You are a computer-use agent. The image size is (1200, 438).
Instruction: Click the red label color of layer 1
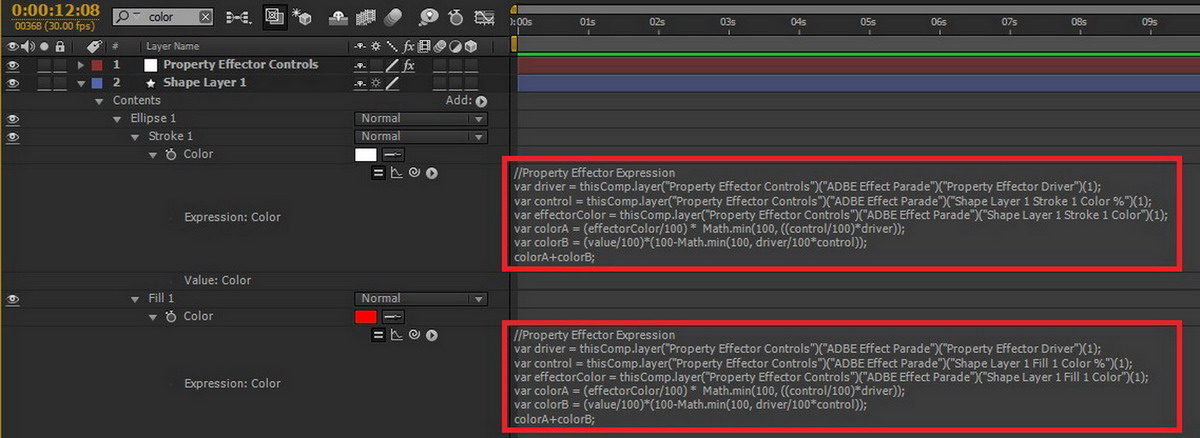click(x=96, y=65)
